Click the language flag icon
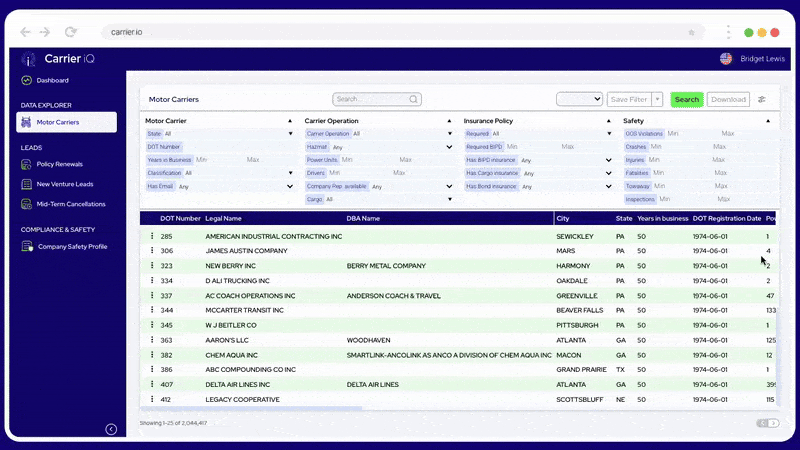Screen dimensions: 800x450 (726, 59)
